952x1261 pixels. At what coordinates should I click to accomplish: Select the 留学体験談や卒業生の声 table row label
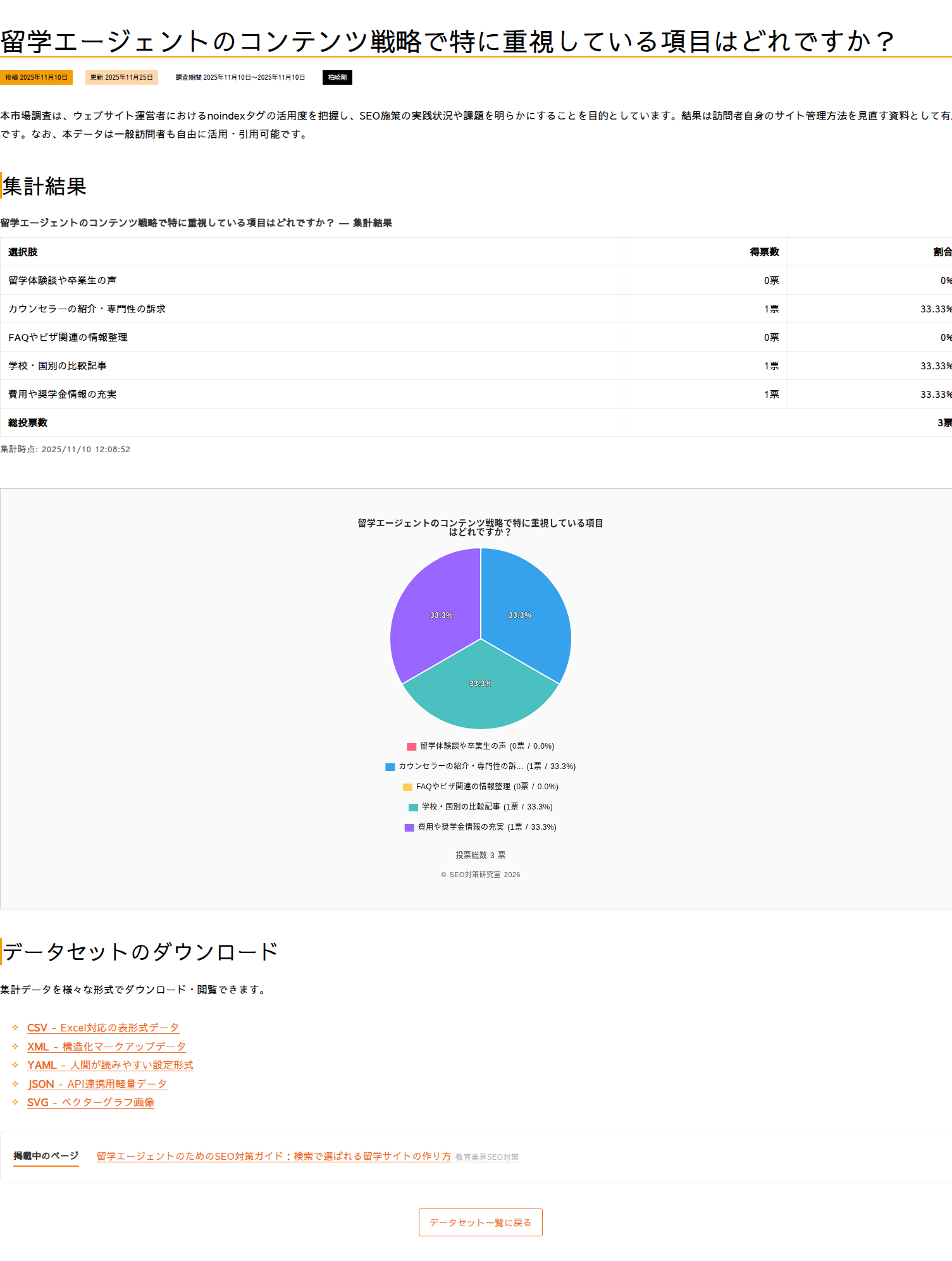[62, 280]
